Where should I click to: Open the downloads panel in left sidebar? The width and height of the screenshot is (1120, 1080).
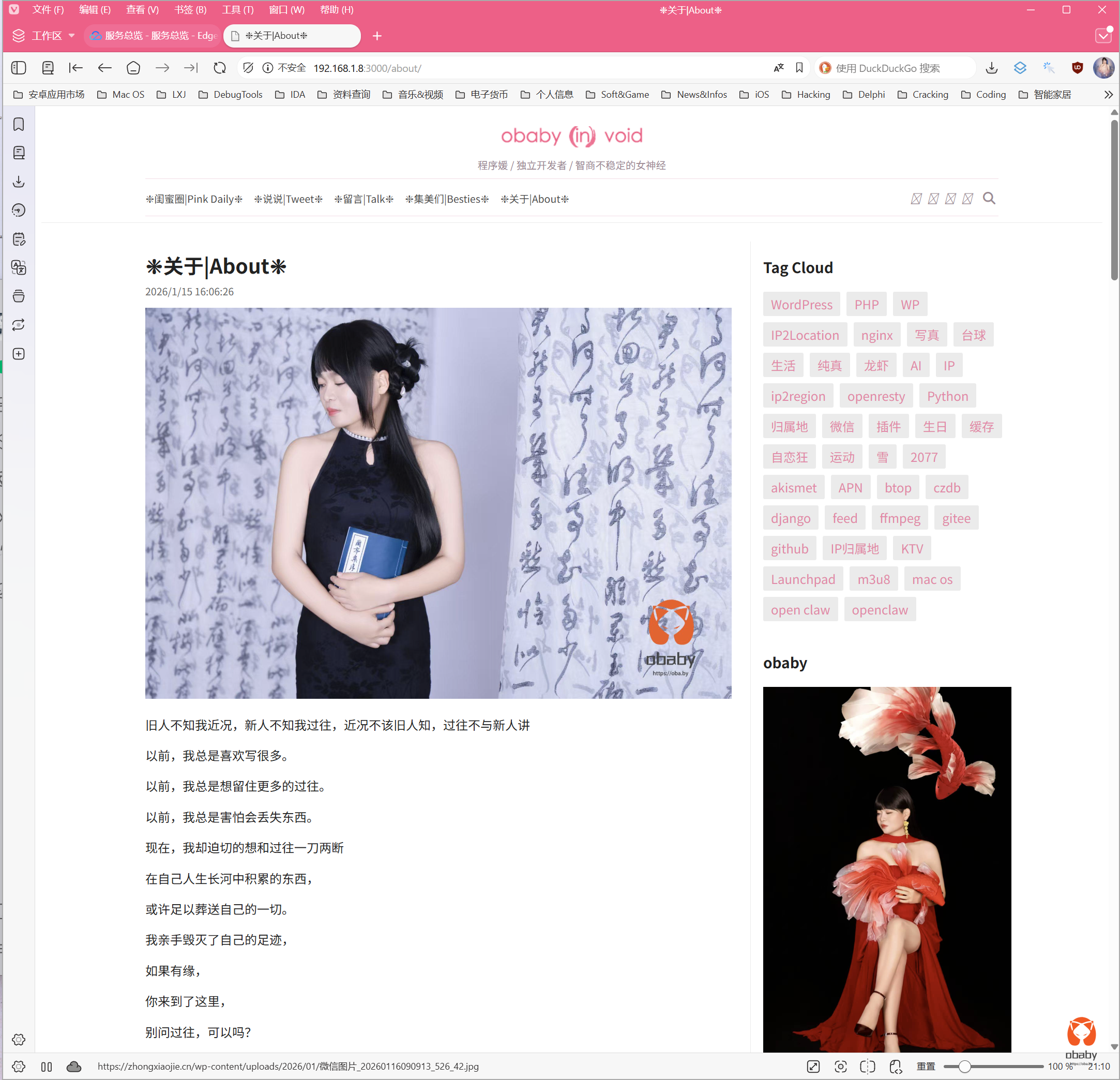point(19,182)
